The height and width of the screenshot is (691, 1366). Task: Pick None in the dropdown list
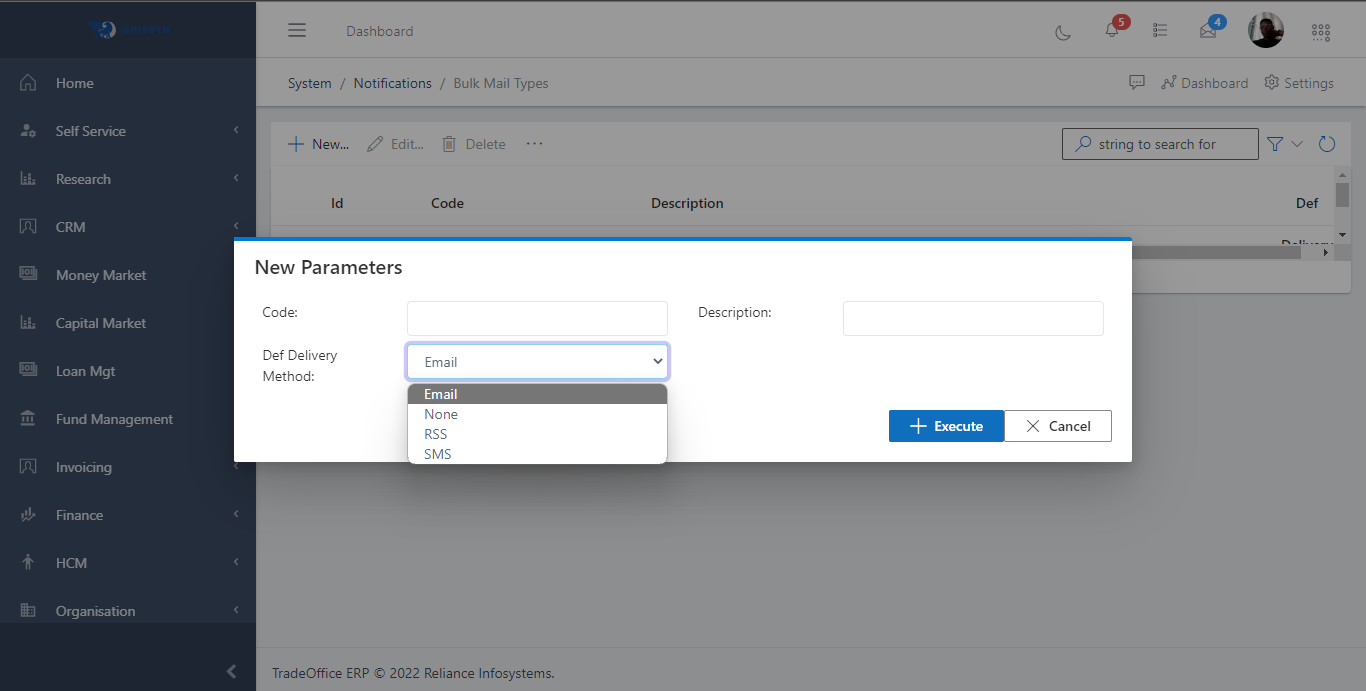[x=441, y=414]
